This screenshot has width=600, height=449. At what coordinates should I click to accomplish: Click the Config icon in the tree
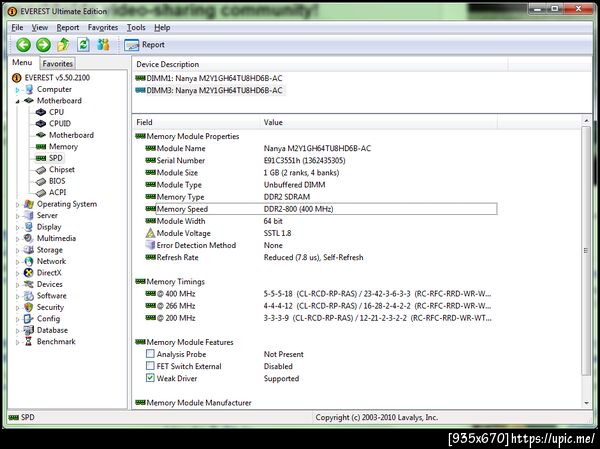[x=28, y=319]
